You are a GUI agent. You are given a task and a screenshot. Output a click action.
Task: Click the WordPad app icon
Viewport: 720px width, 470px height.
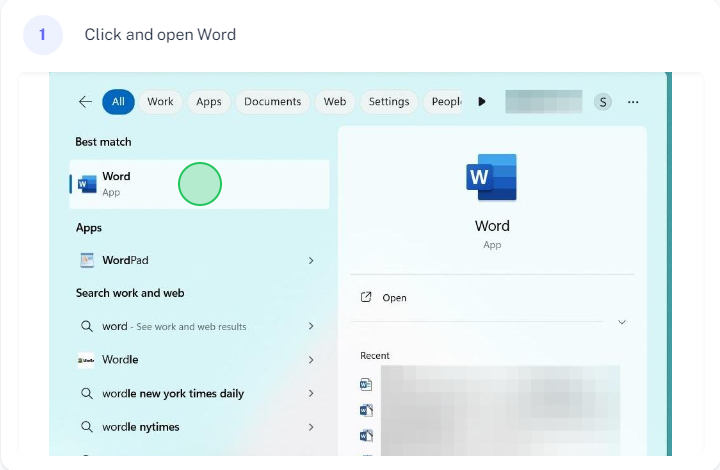coord(87,260)
